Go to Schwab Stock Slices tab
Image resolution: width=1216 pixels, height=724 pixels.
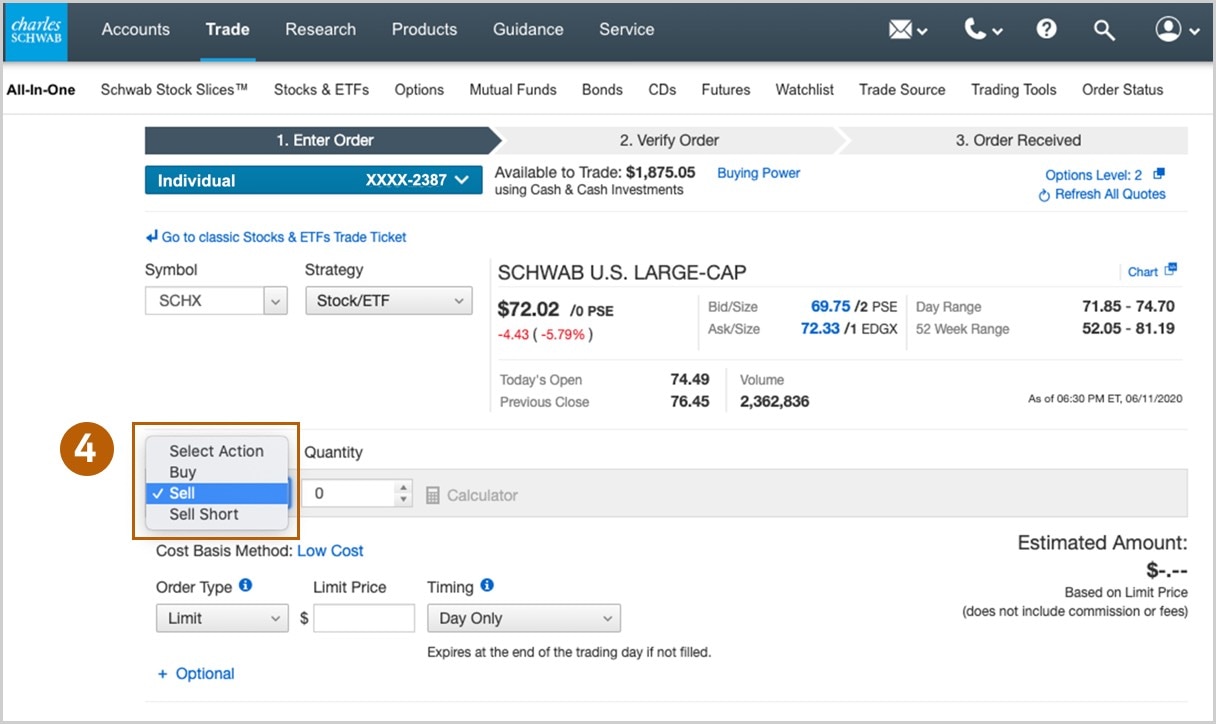[x=174, y=90]
